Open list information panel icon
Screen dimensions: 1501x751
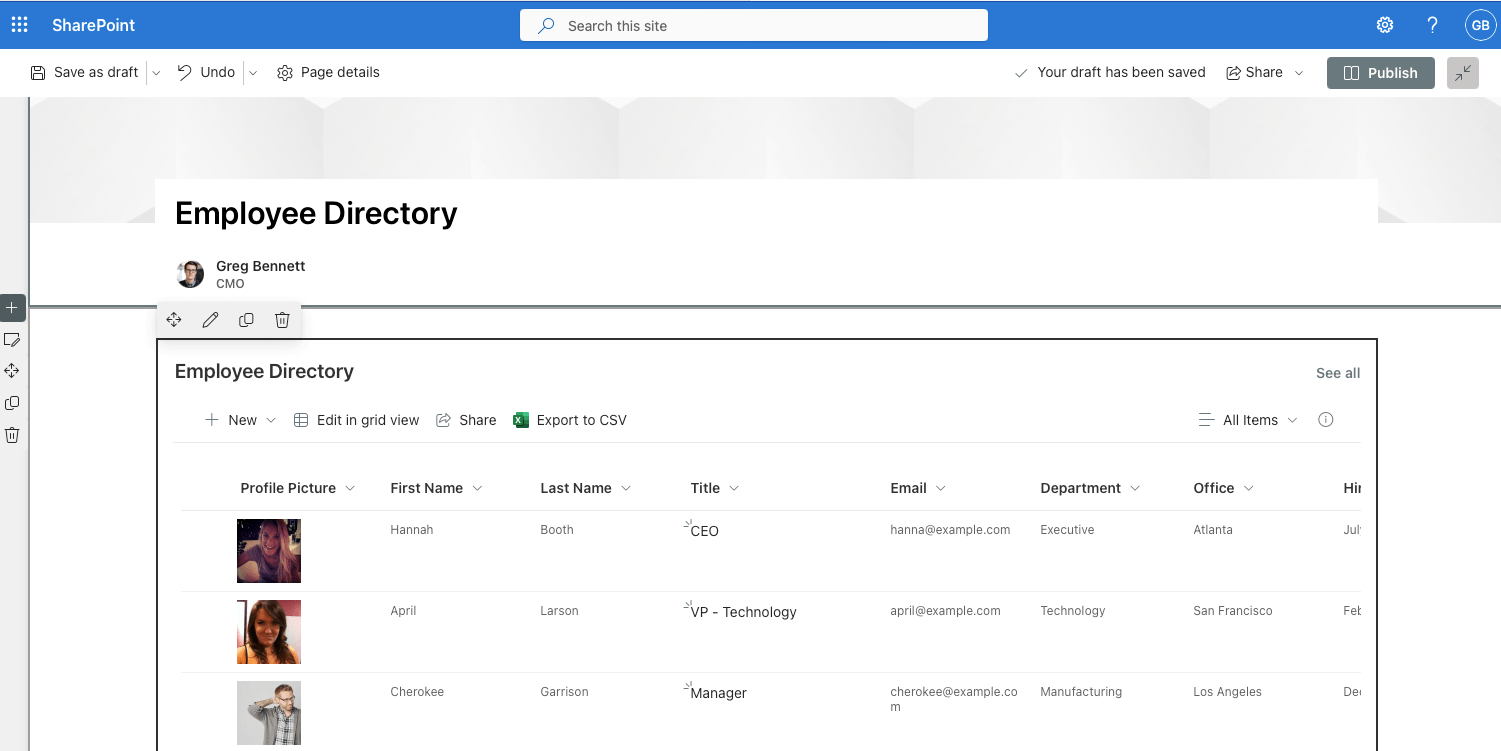[x=1325, y=420]
